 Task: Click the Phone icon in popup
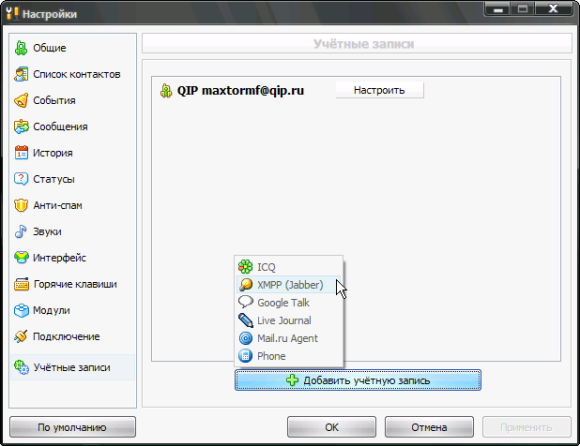[x=245, y=356]
